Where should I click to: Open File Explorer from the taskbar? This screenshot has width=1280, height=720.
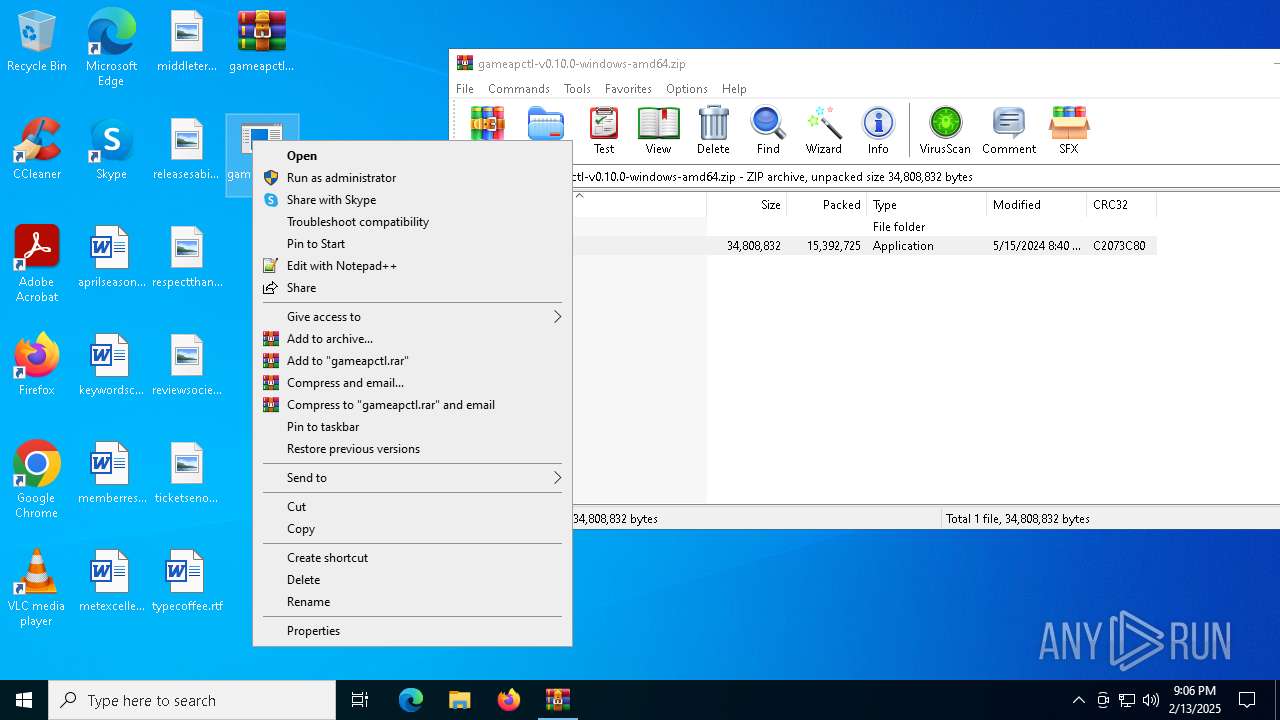459,700
